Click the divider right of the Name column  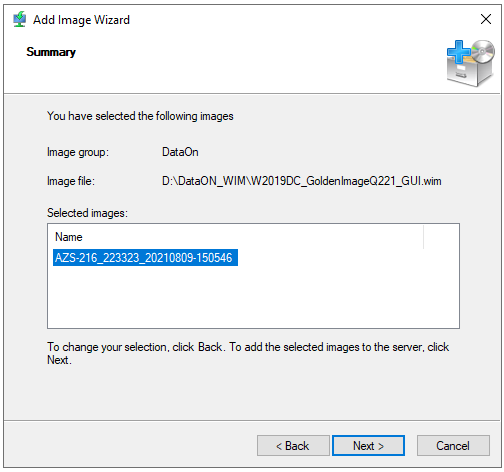423,237
